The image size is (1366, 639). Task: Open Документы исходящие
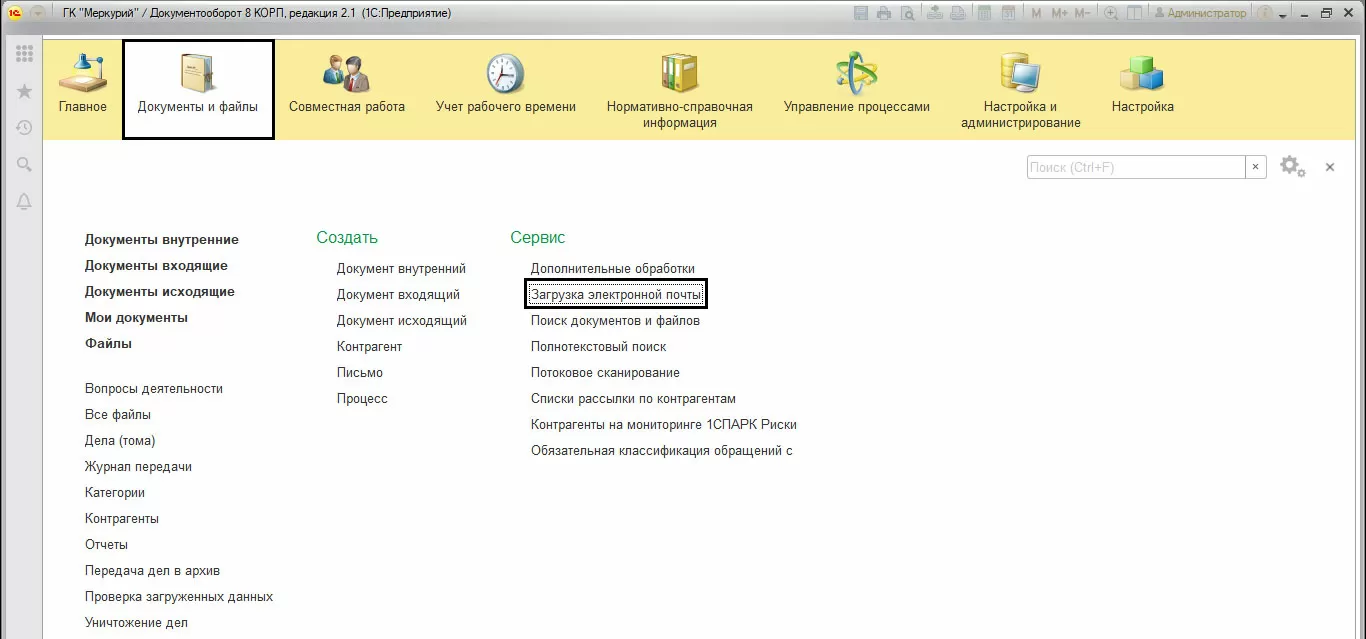[x=160, y=292]
